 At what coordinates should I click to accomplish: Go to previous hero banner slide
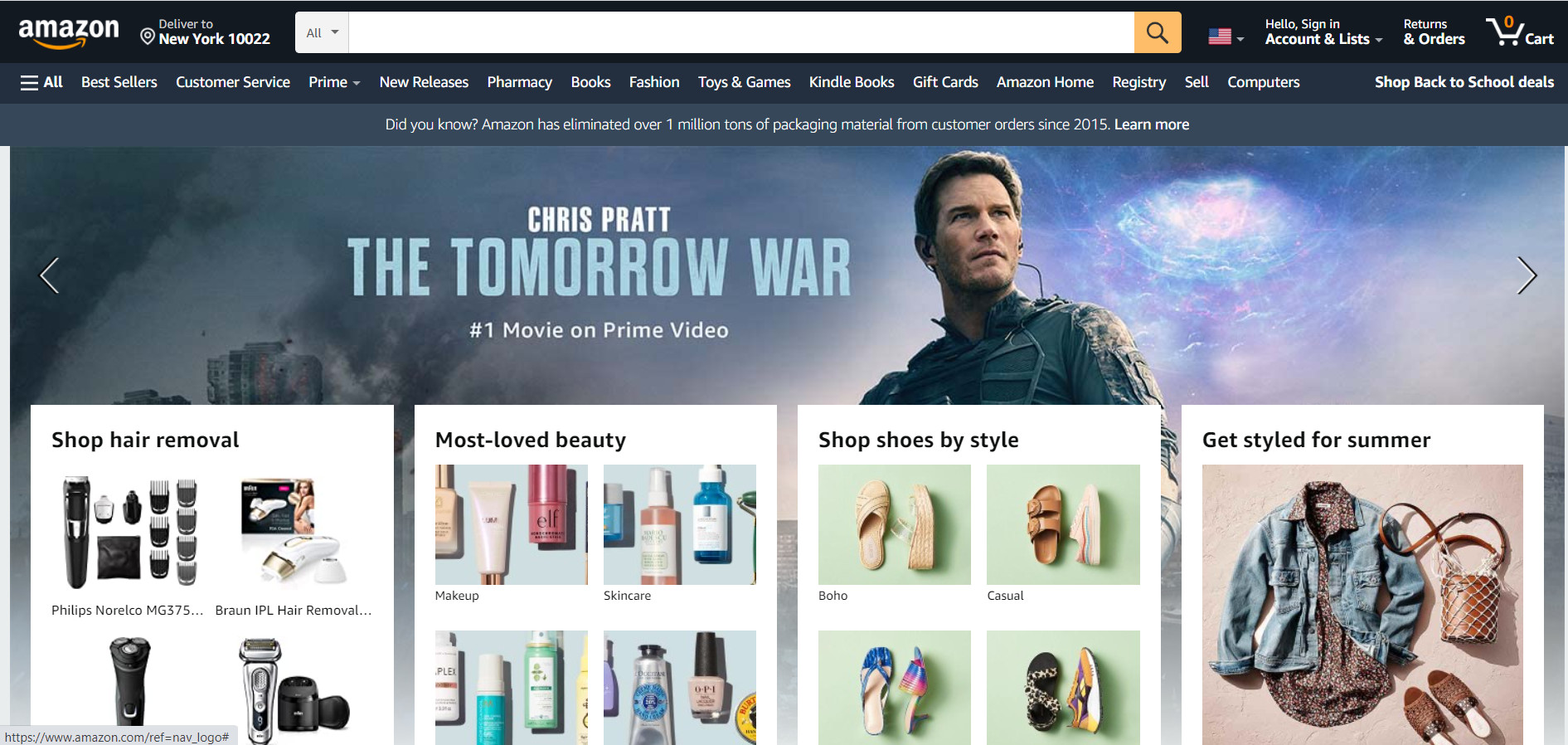(x=50, y=275)
